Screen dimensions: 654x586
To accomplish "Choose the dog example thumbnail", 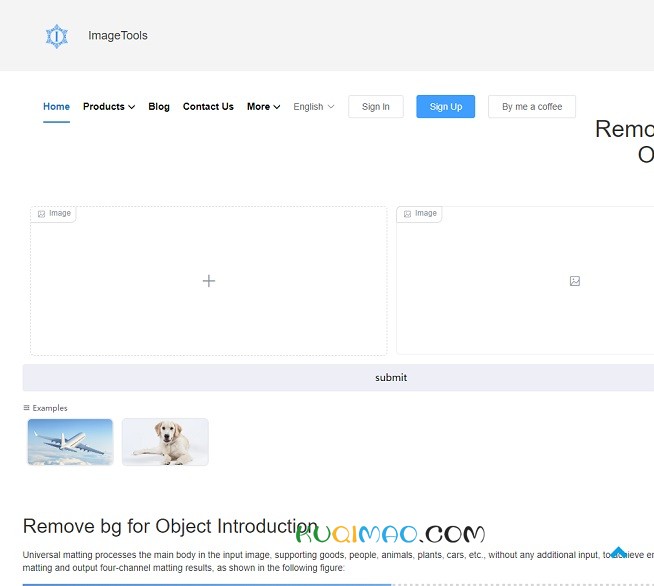I will coord(165,442).
